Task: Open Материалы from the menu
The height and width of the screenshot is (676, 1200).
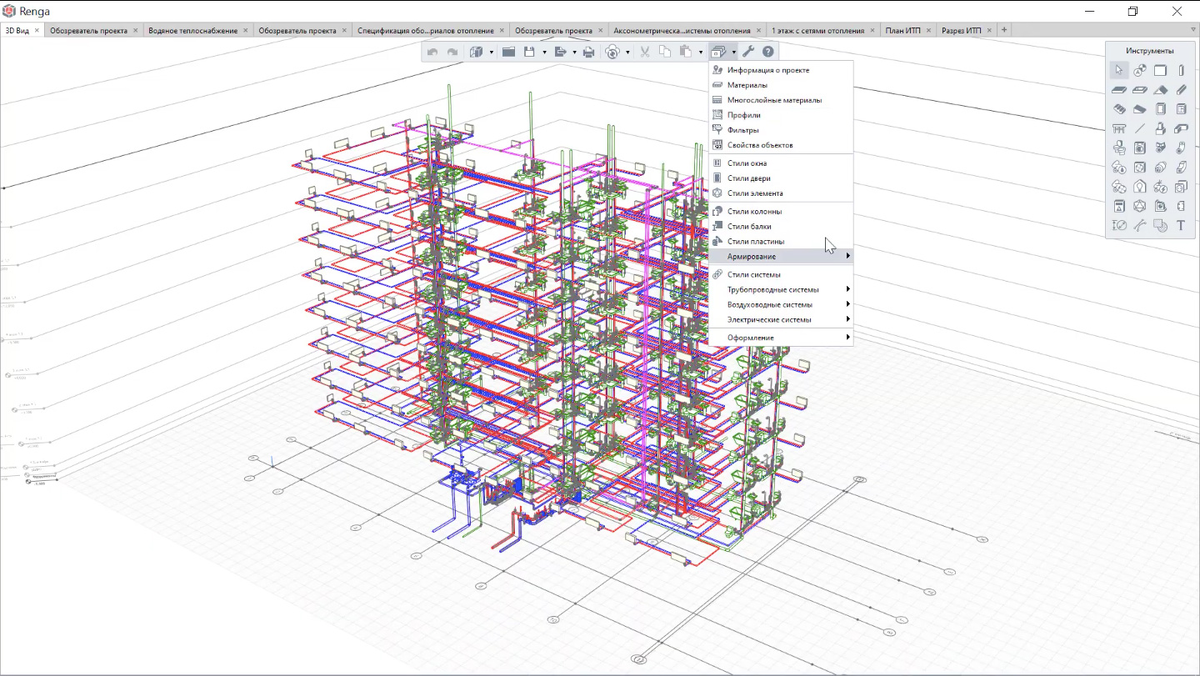Action: click(747, 85)
